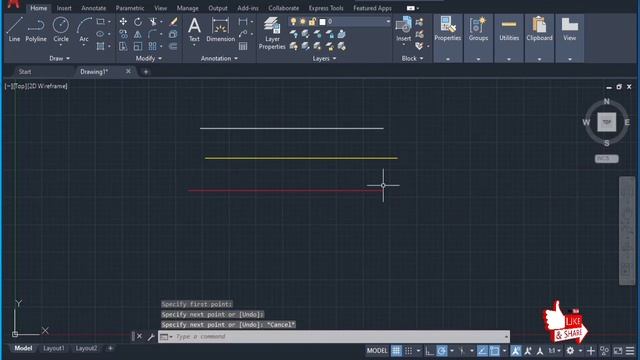The width and height of the screenshot is (640, 360).
Task: Click the Scale tool
Action: click(138, 47)
